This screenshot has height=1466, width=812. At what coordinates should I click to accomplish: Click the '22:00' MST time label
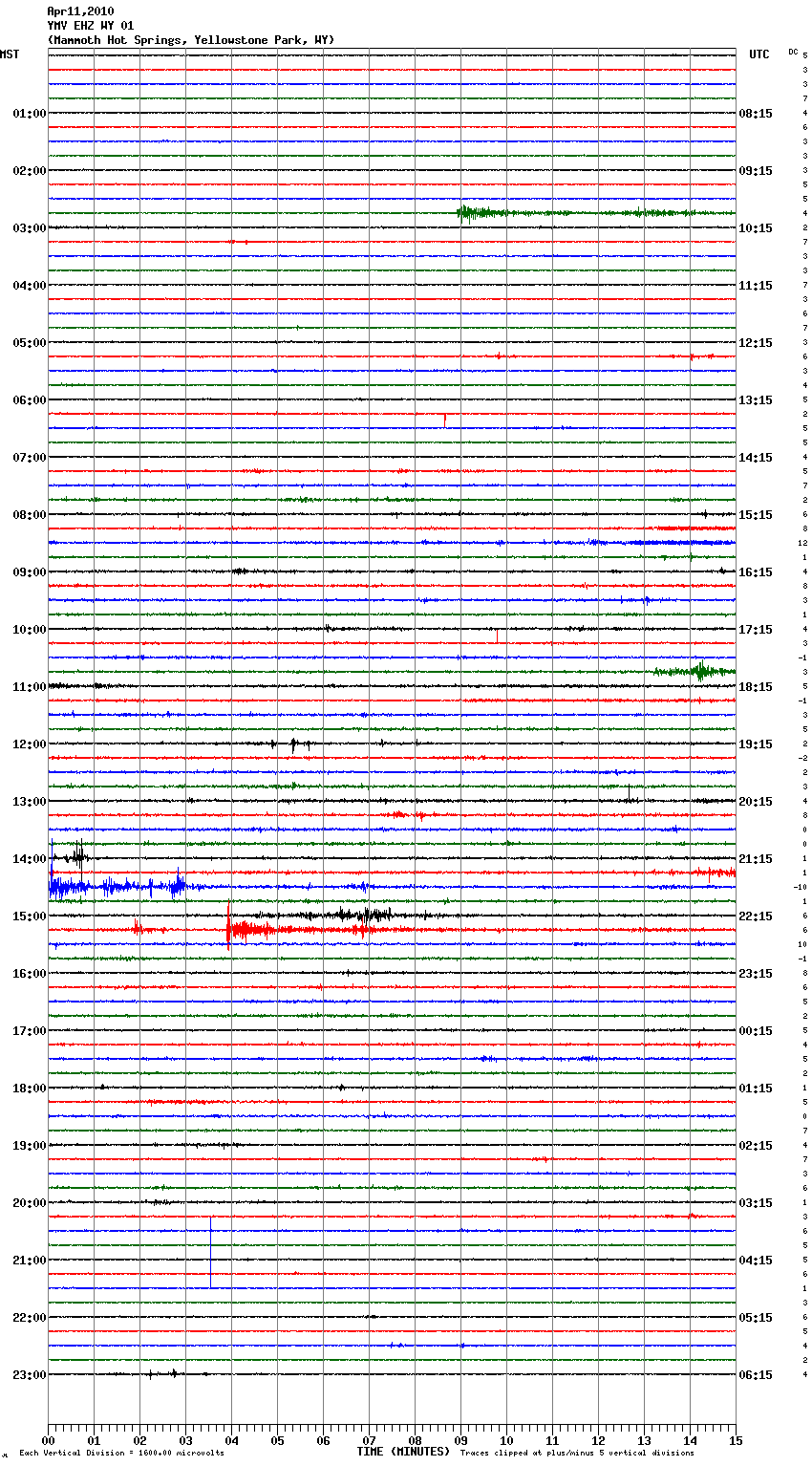pyautogui.click(x=30, y=1318)
